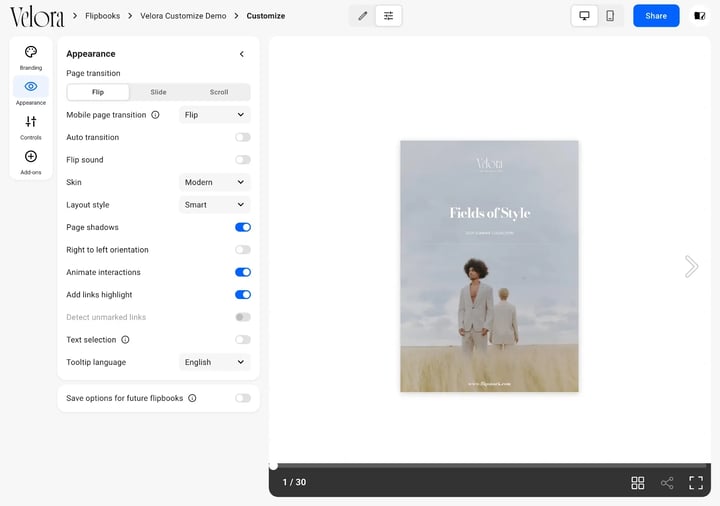Select Flip page transition tab

98,92
